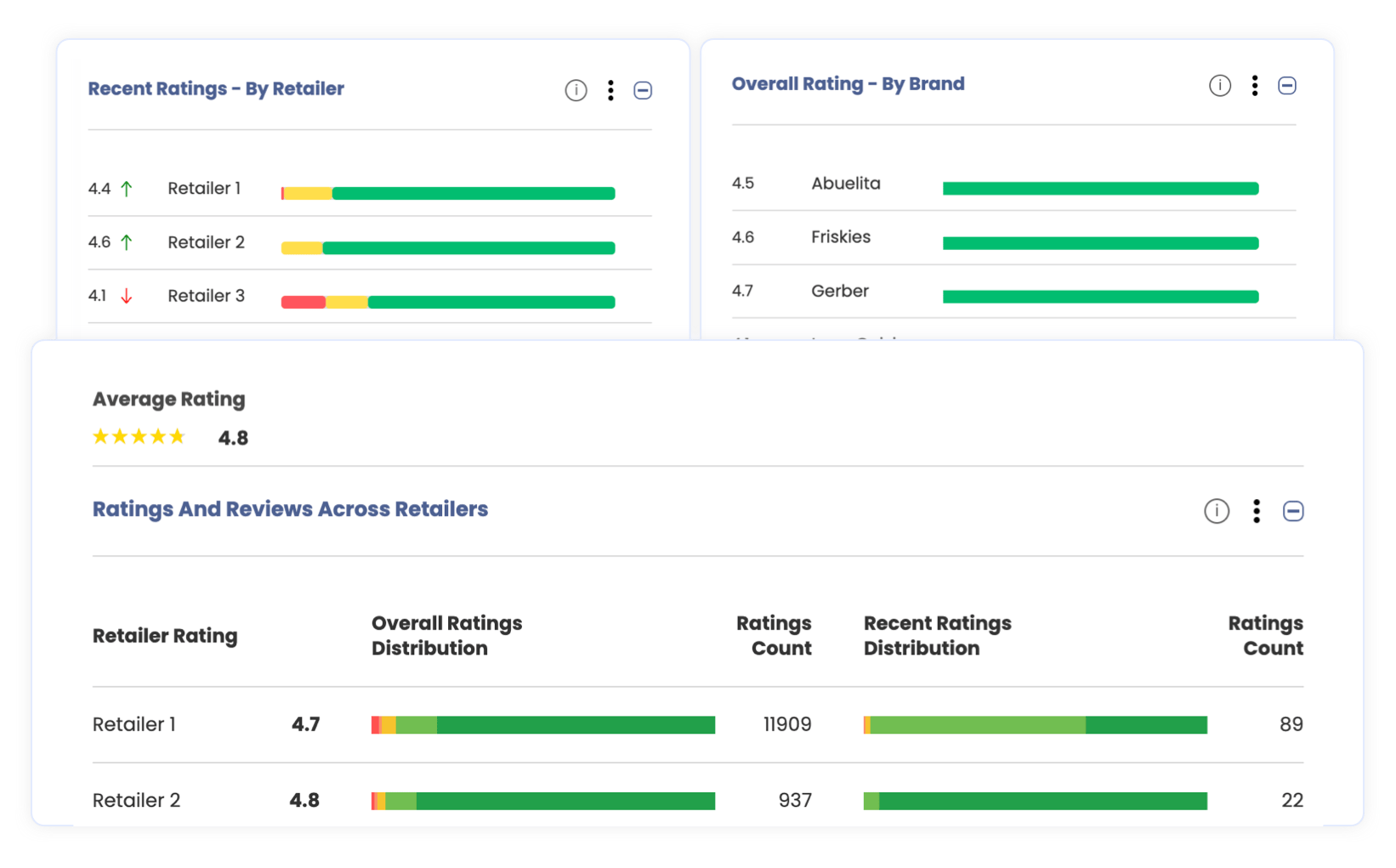Open the info tooltip for Overall Rating By Brand
The width and height of the screenshot is (1396, 868).
click(1220, 85)
